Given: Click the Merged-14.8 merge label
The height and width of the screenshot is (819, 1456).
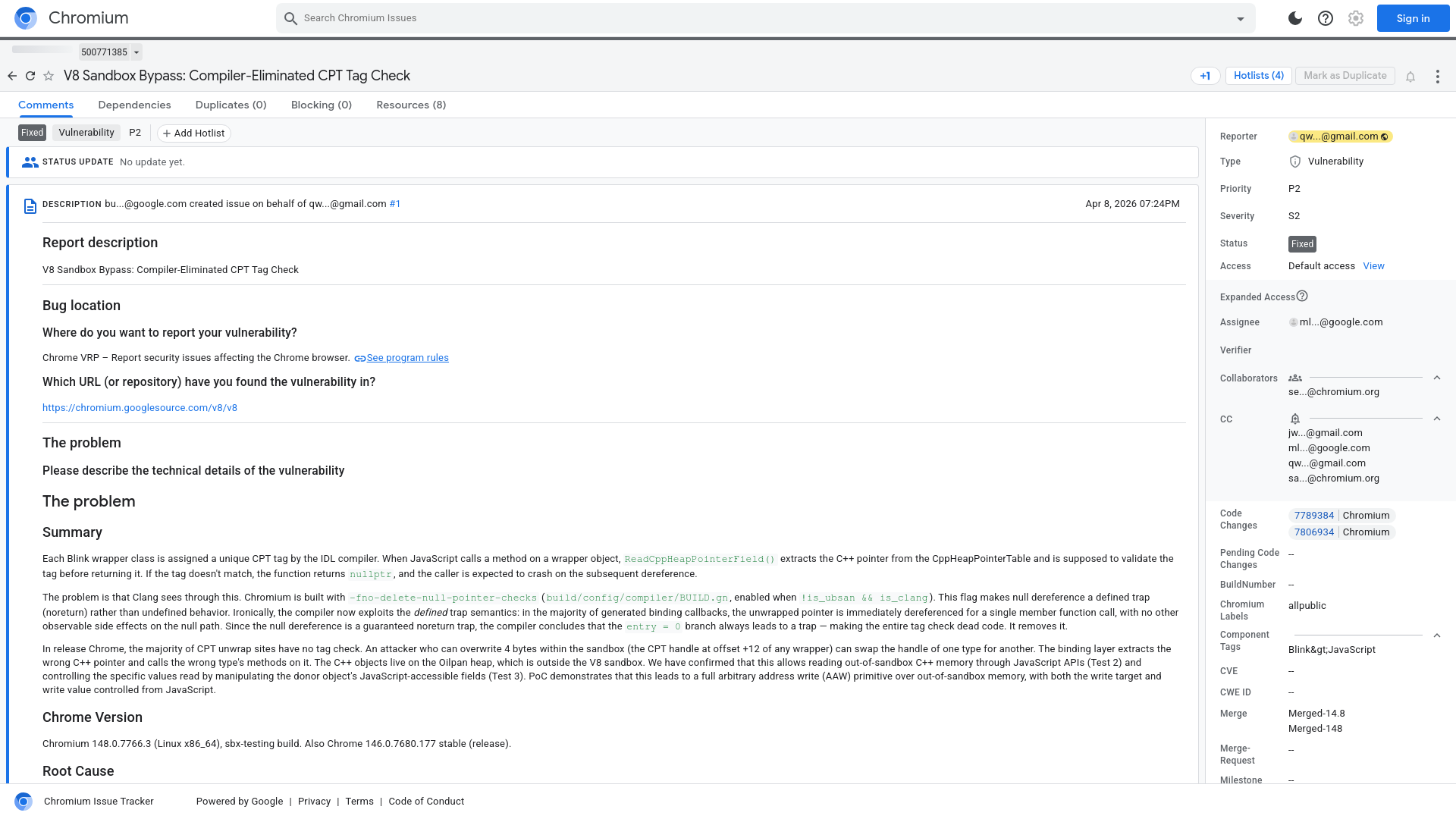Looking at the screenshot, I should [1316, 714].
